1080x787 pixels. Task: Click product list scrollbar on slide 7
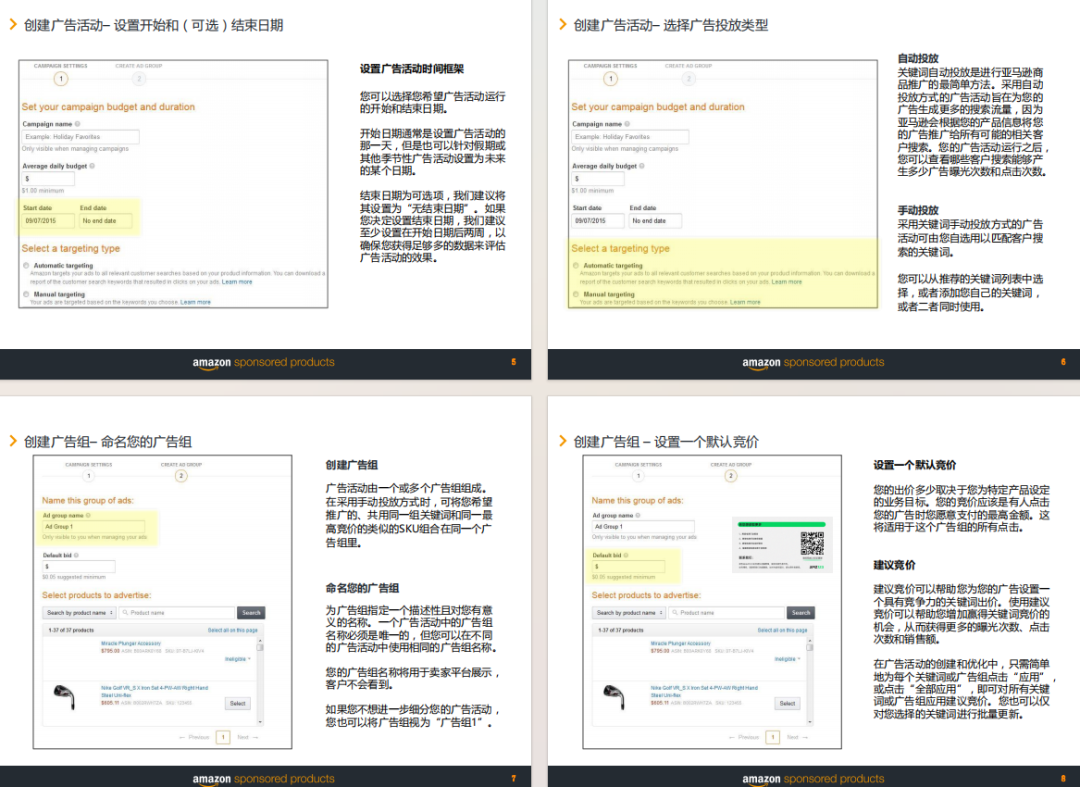260,682
